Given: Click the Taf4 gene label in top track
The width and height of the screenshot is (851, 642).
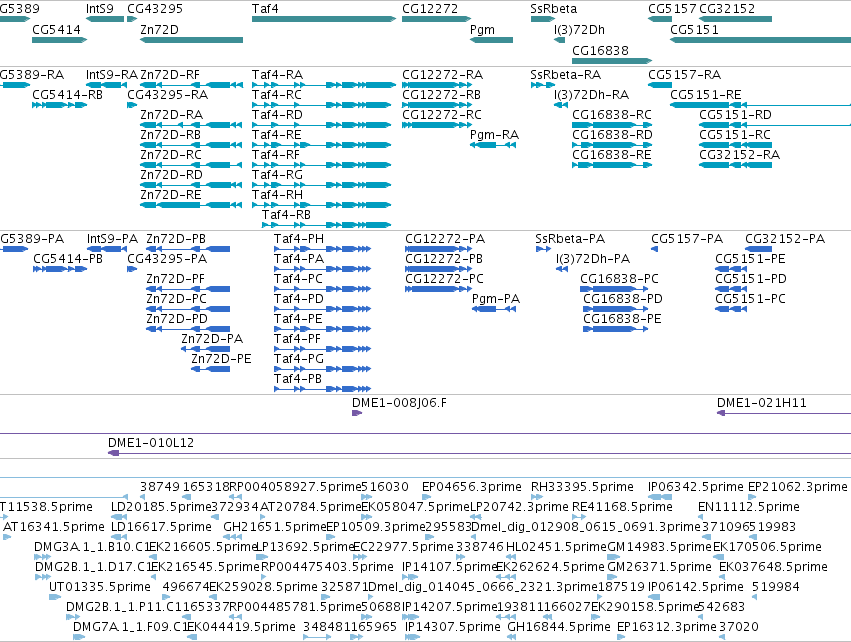Looking at the screenshot, I should 265,9.
